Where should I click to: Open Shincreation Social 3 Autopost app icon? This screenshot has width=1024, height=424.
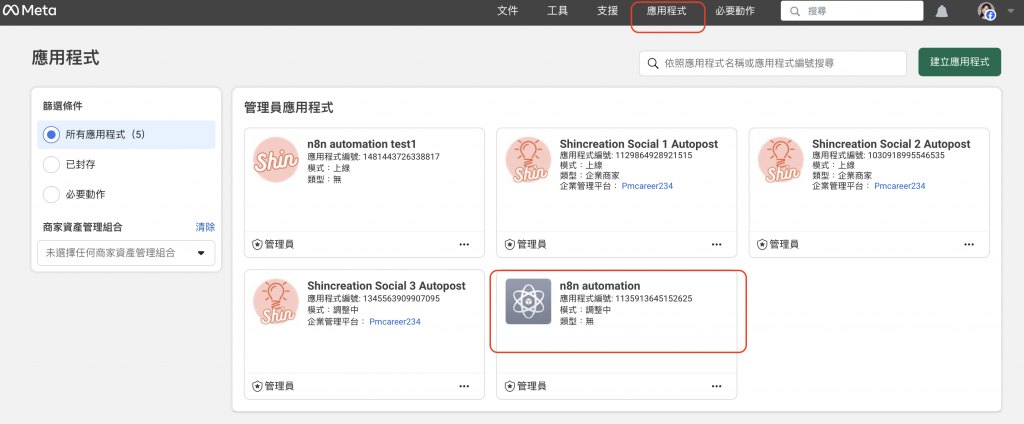[x=276, y=302]
